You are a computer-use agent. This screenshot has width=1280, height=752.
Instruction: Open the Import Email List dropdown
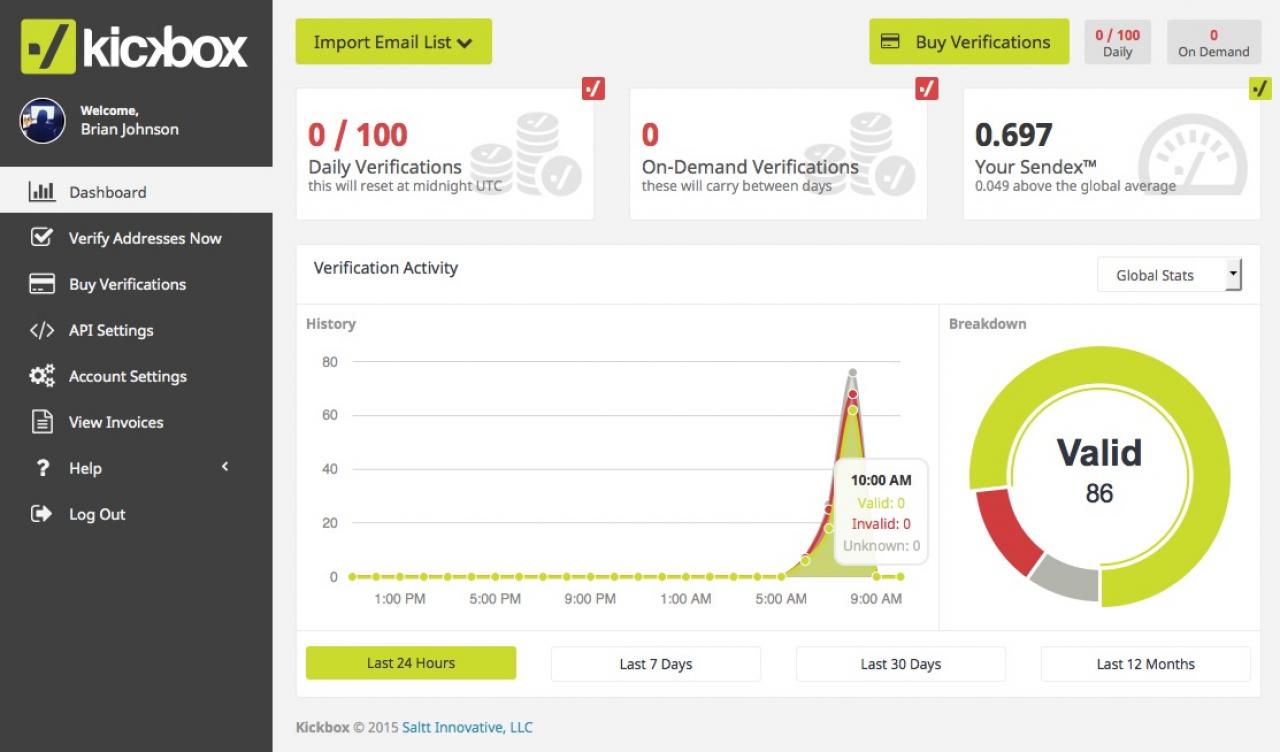point(393,41)
